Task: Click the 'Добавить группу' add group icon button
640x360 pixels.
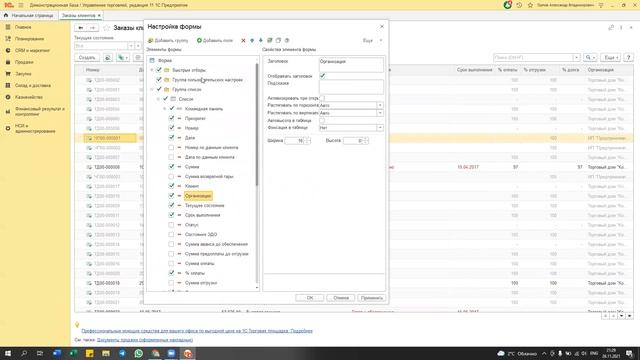Action: (168, 40)
